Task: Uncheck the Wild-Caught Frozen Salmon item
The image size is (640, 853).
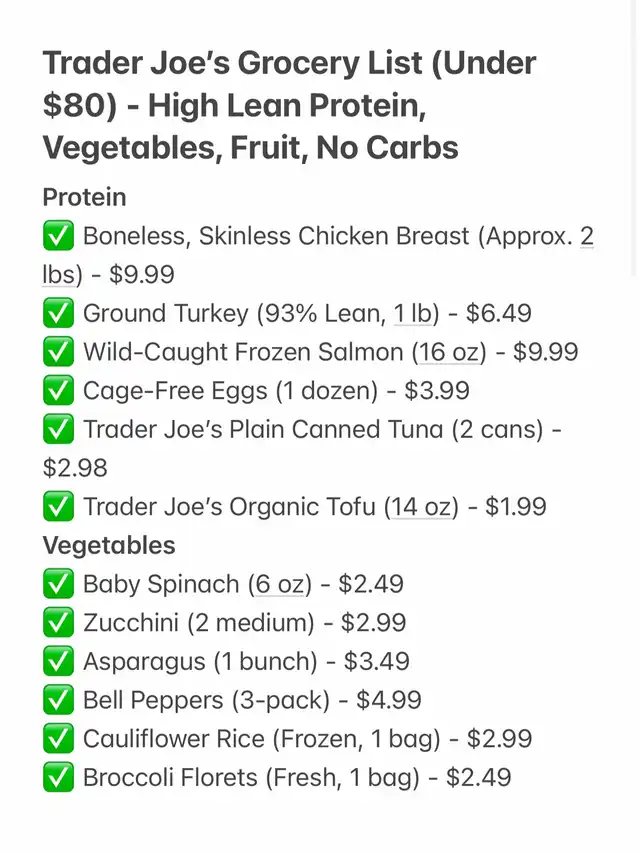Action: tap(57, 352)
